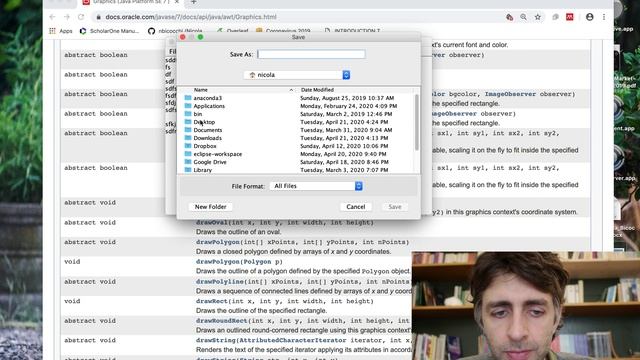The height and width of the screenshot is (360, 640).
Task: Cancel the Save dialog
Action: [356, 207]
